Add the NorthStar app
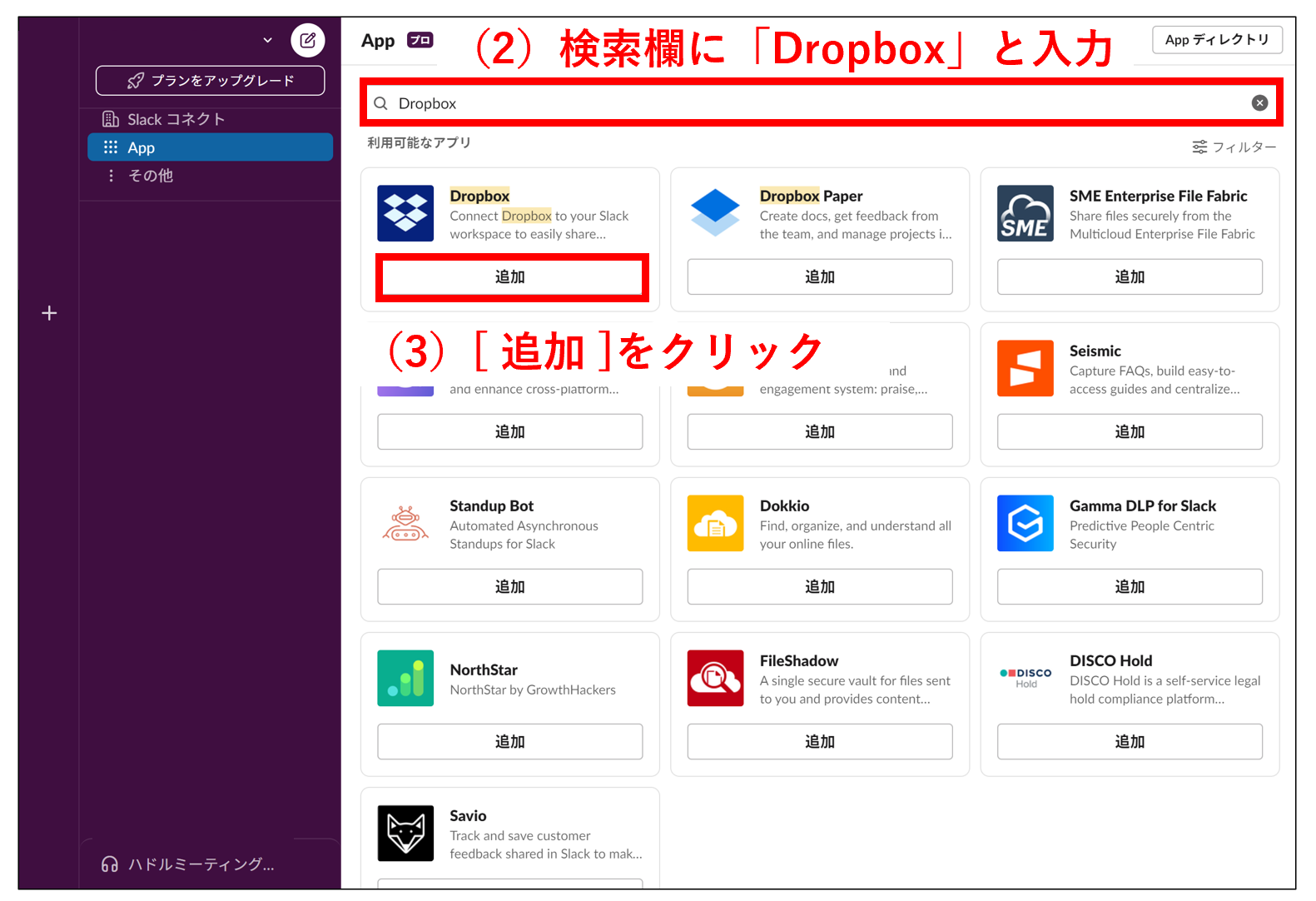Image resolution: width=1316 pixels, height=901 pixels. pyautogui.click(x=510, y=741)
